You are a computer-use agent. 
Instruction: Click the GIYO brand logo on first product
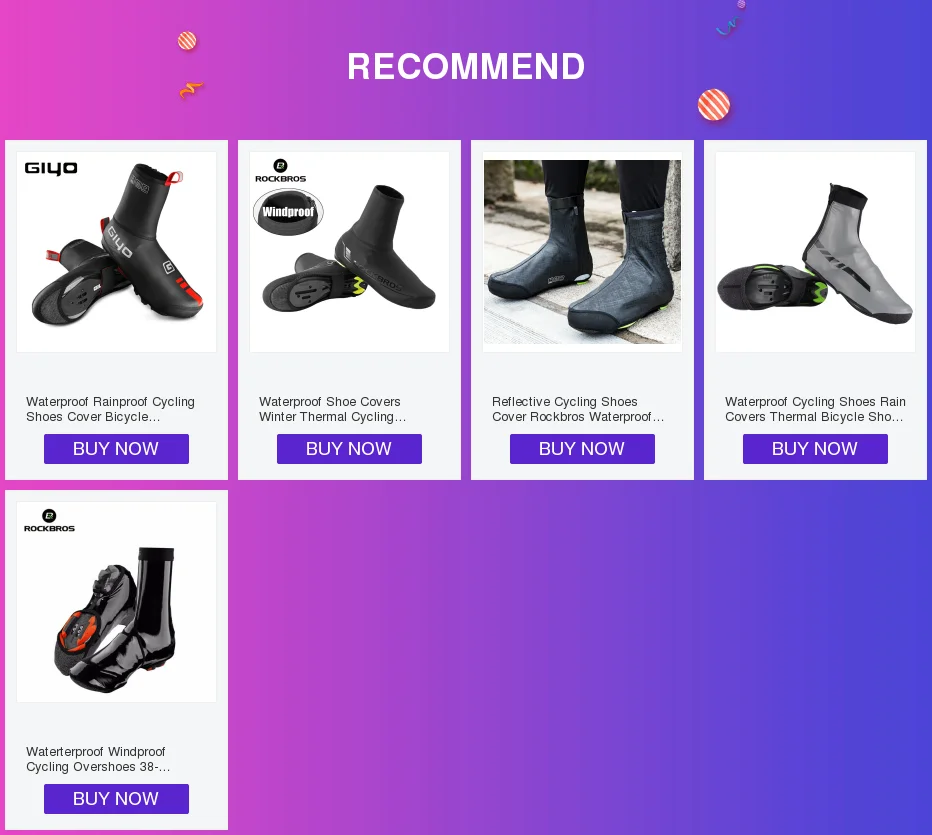coord(51,168)
